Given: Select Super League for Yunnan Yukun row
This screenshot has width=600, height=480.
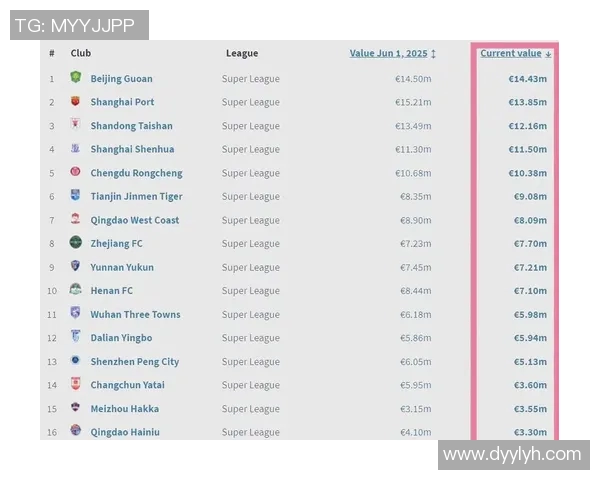Looking at the screenshot, I should point(251,267).
